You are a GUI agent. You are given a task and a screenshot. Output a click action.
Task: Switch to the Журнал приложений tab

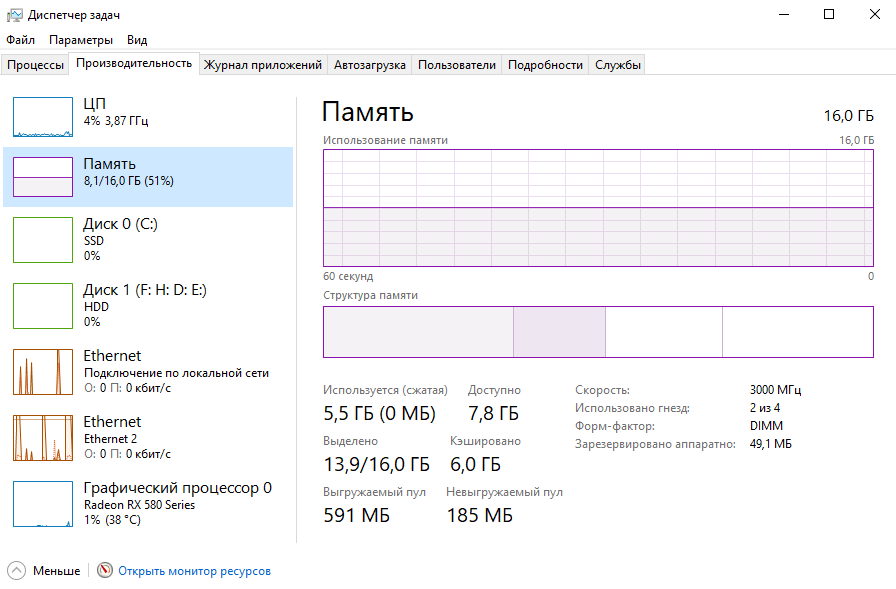click(x=263, y=65)
